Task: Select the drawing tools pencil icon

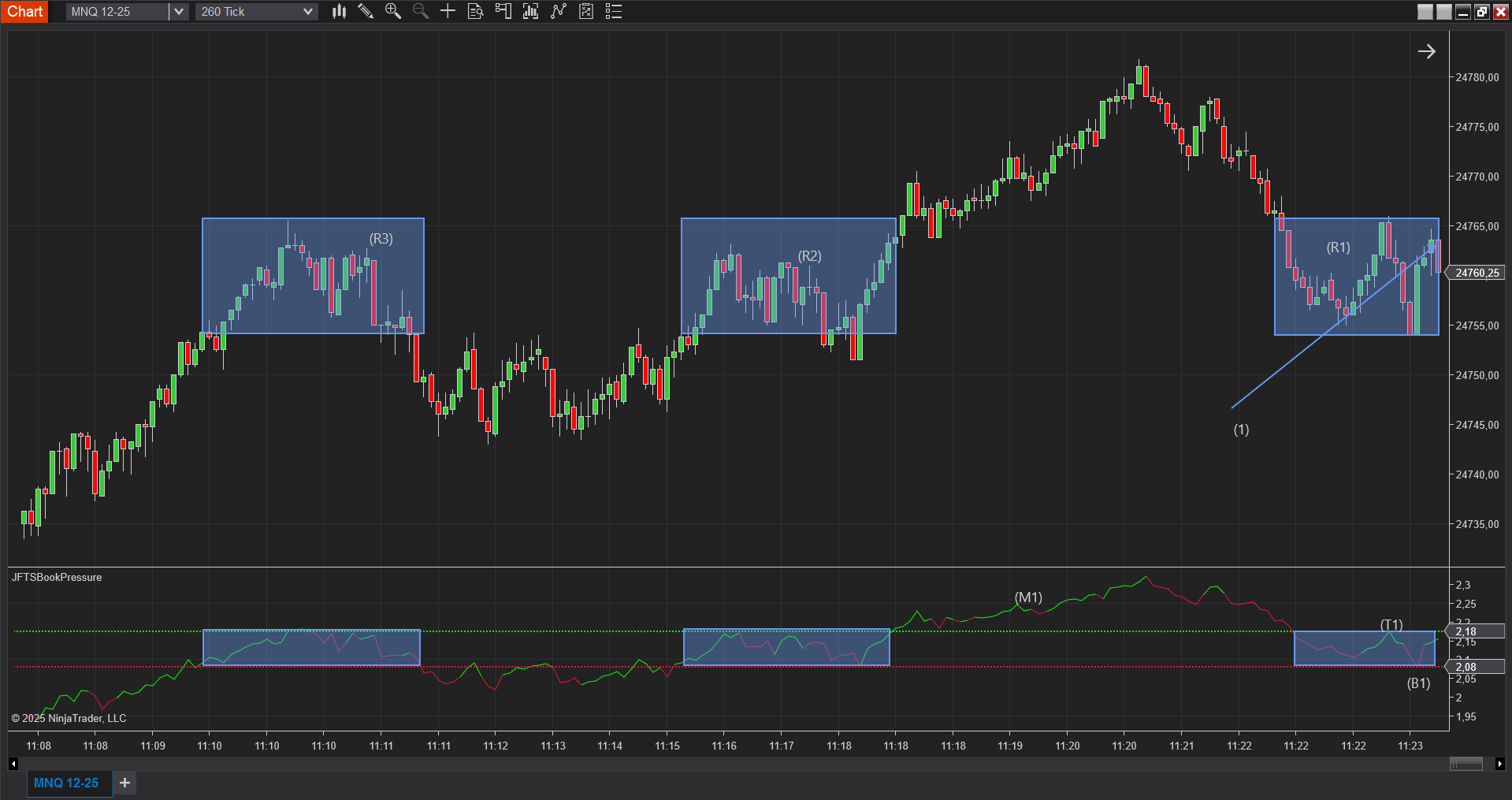Action: coord(366,11)
